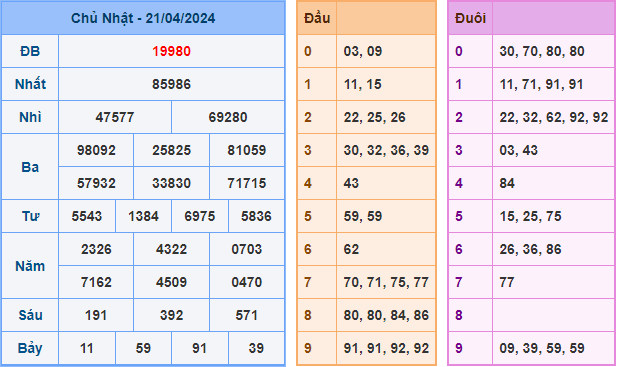Viewport: 617px width, 367px height.
Task: Select Đuôi values '15, 25, 75'
Action: point(530,216)
